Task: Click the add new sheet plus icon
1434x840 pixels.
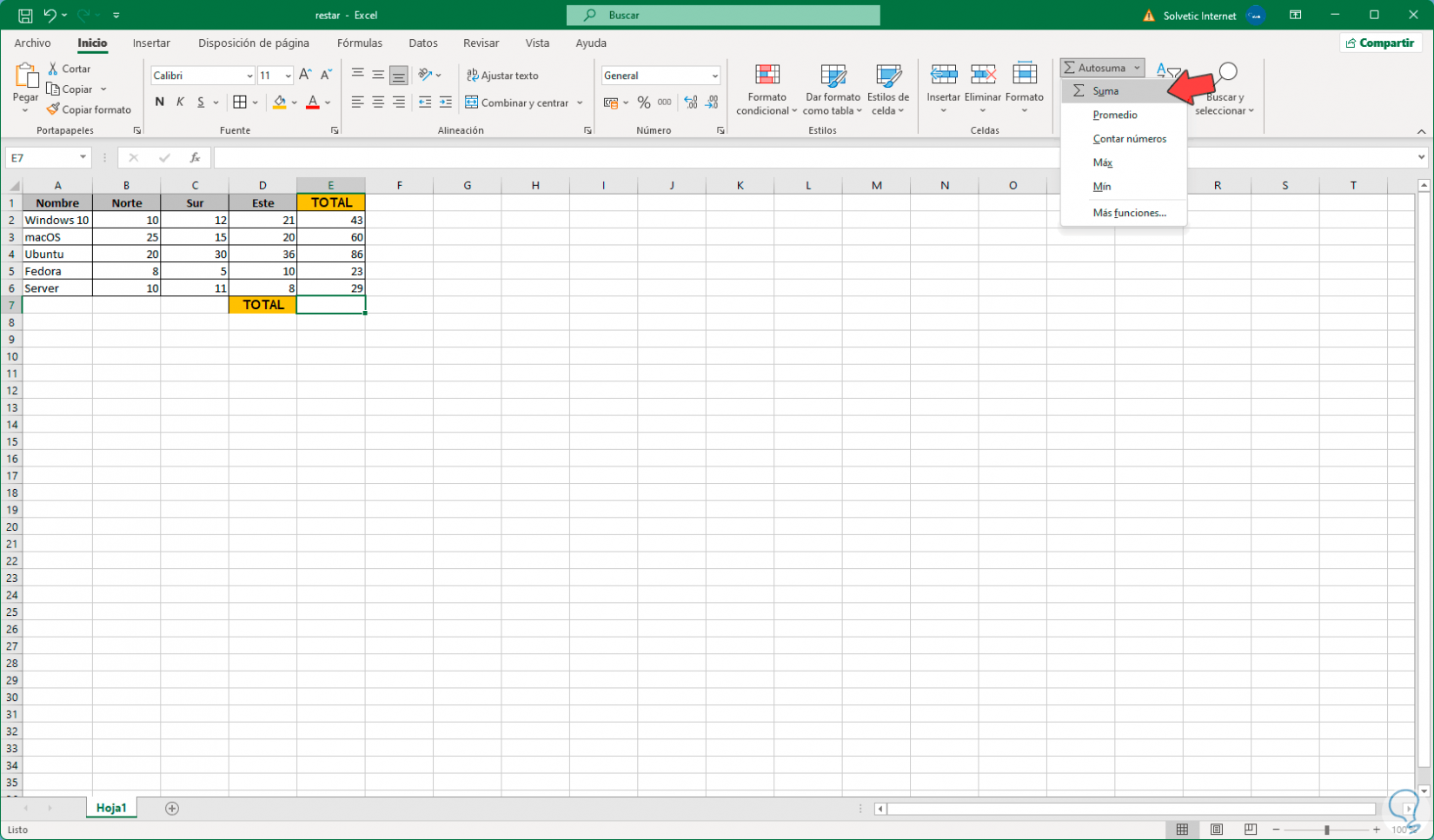Action: (x=172, y=809)
